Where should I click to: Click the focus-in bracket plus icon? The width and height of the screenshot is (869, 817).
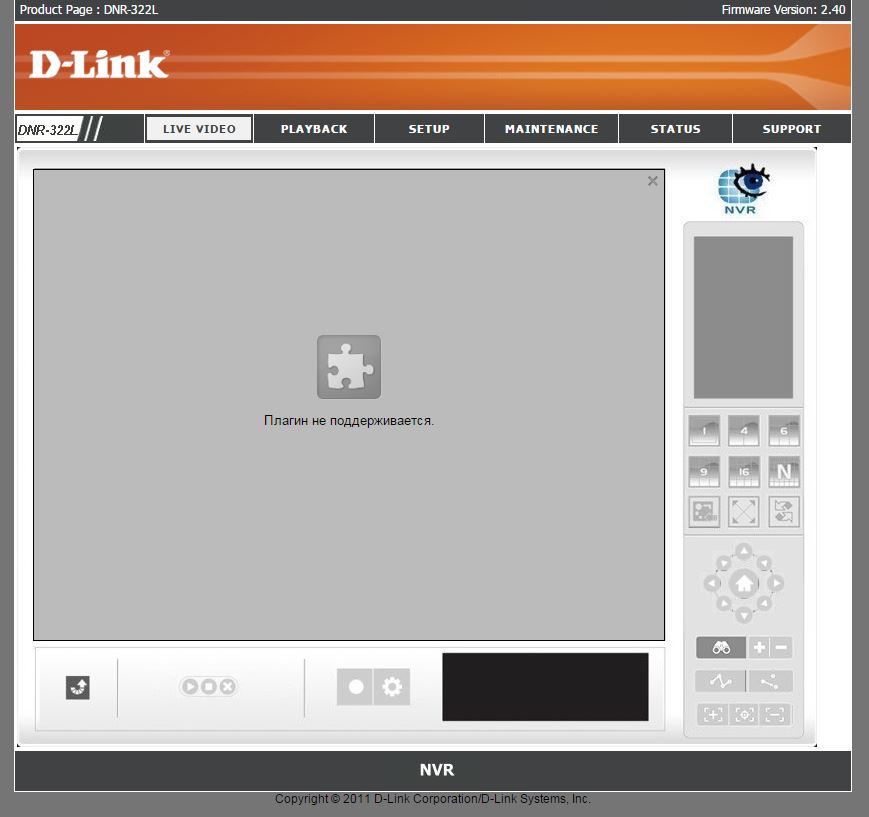(x=713, y=714)
